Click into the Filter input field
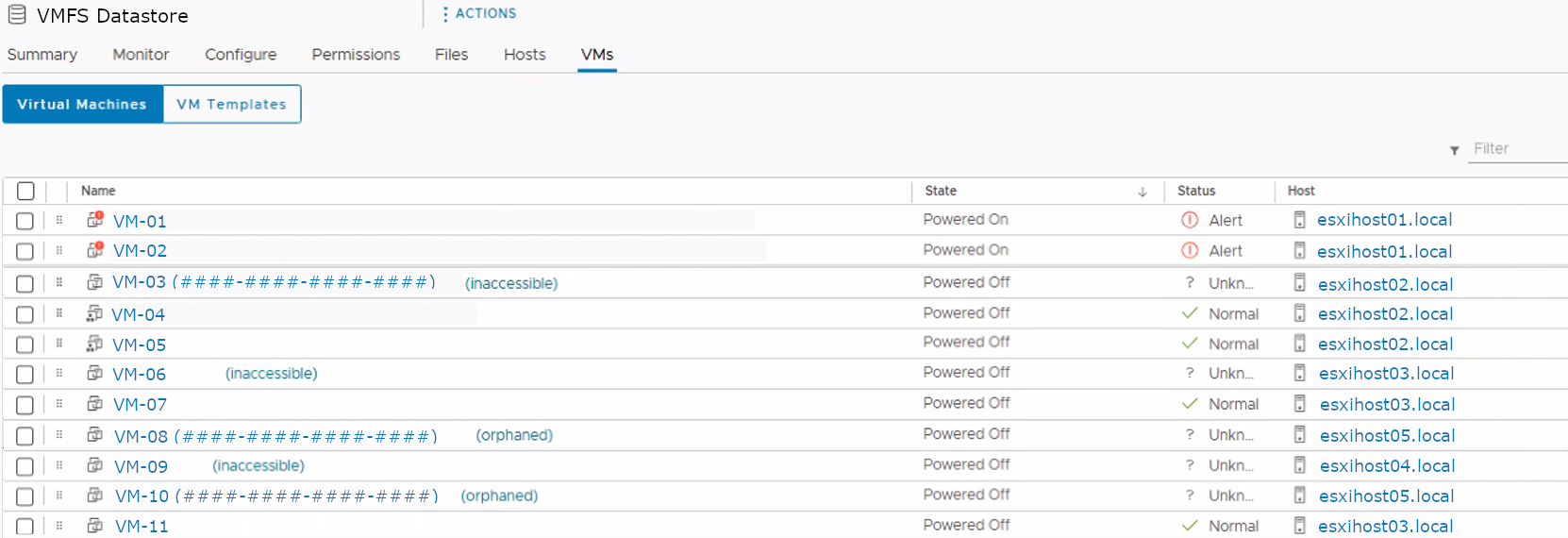Image resolution: width=1568 pixels, height=538 pixels. 1515,149
